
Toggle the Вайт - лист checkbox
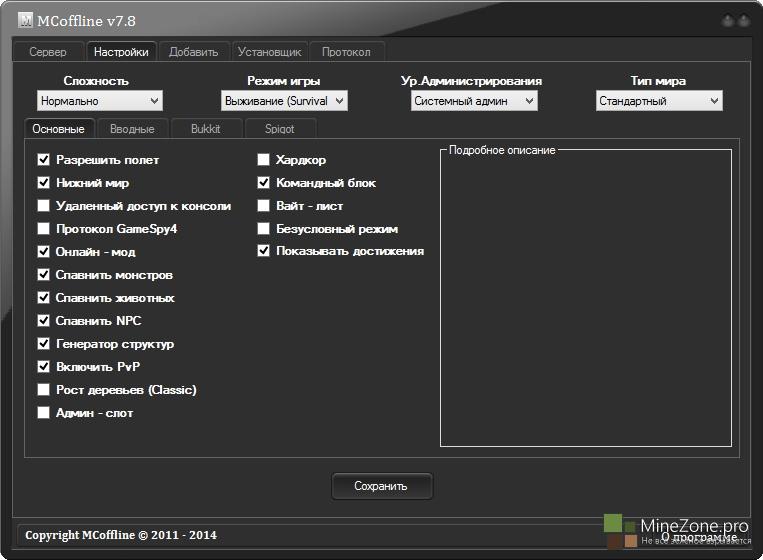pos(264,206)
